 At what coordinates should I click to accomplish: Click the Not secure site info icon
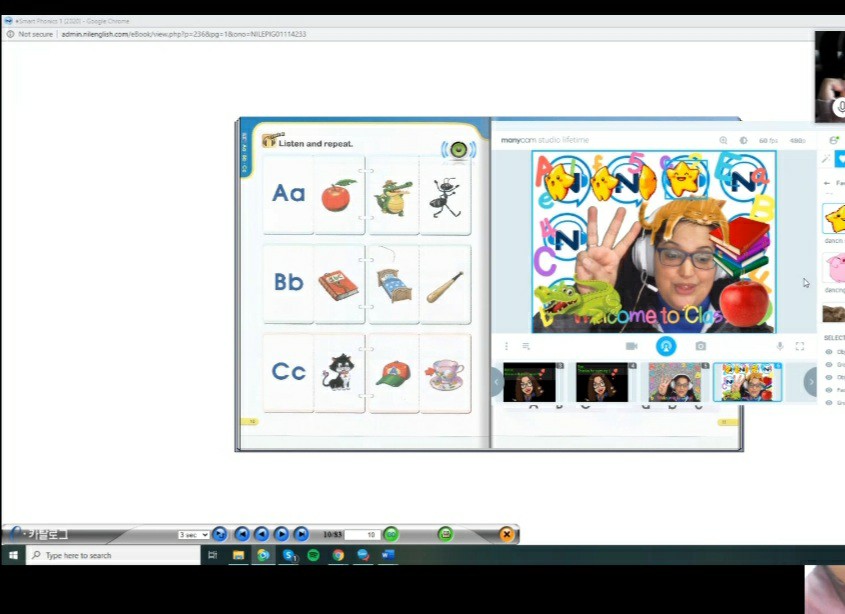[x=10, y=34]
